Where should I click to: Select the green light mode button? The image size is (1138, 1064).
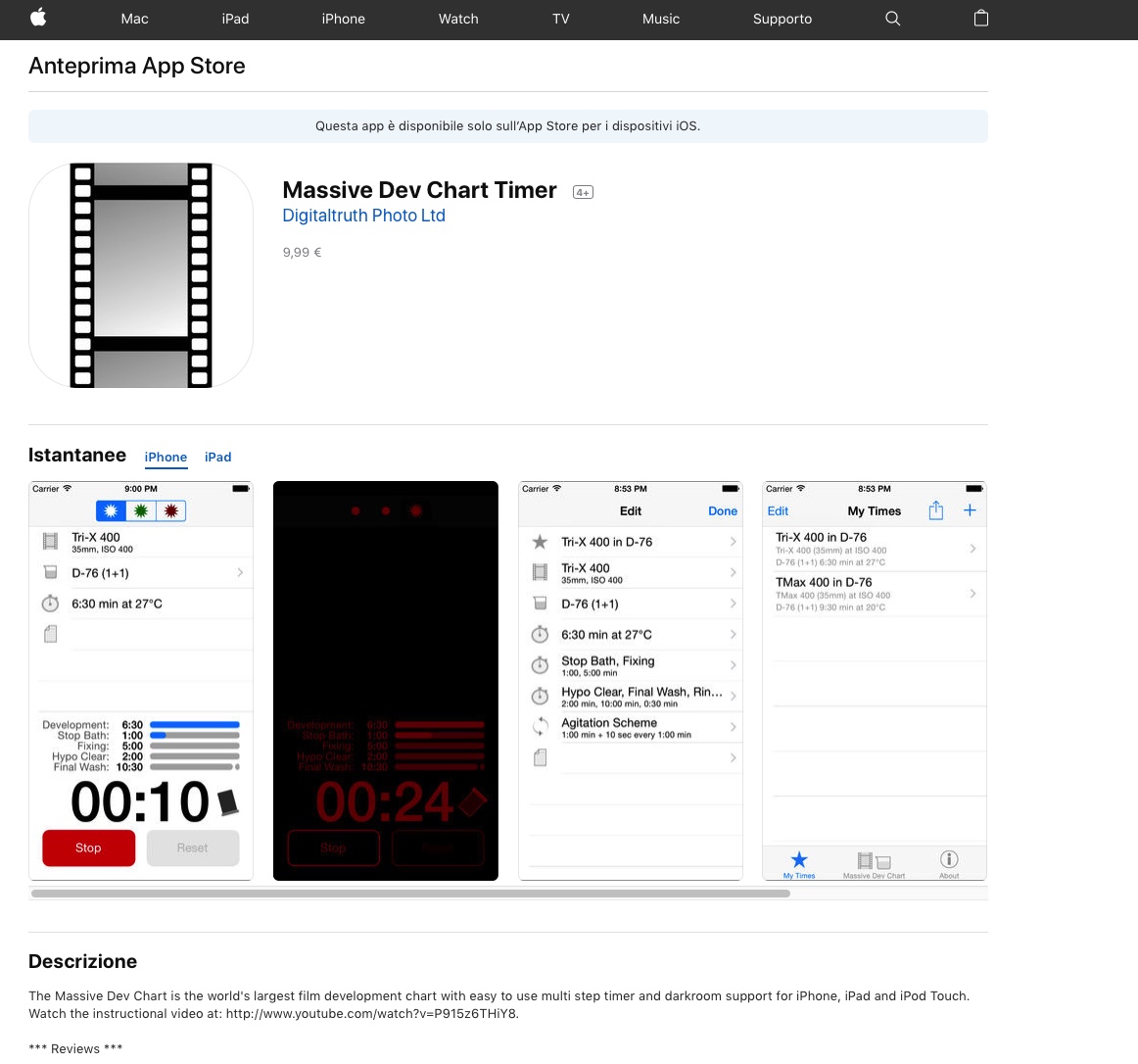click(x=141, y=510)
